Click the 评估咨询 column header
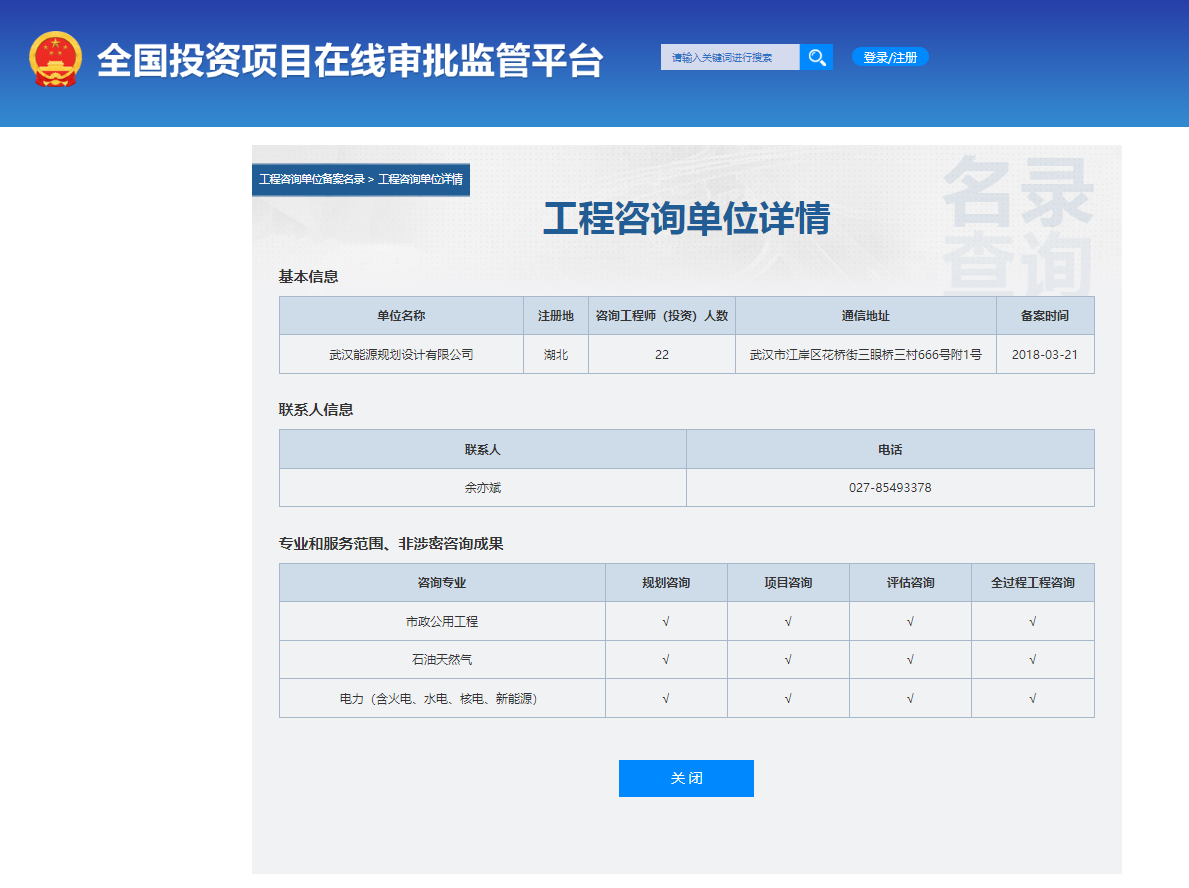Viewport: 1189px width, 888px height. [x=910, y=582]
